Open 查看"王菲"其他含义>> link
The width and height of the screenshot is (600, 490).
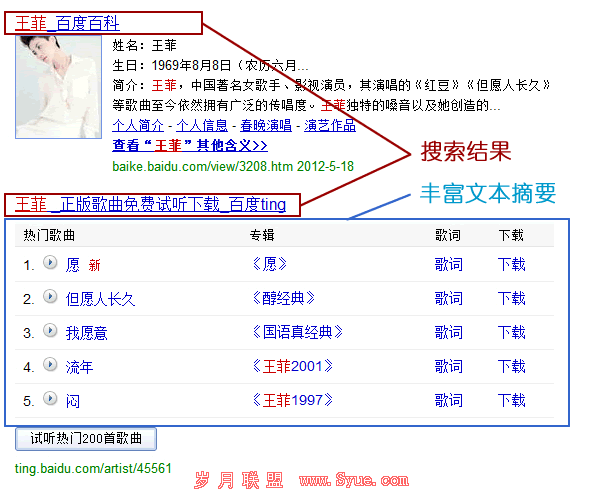[190, 145]
